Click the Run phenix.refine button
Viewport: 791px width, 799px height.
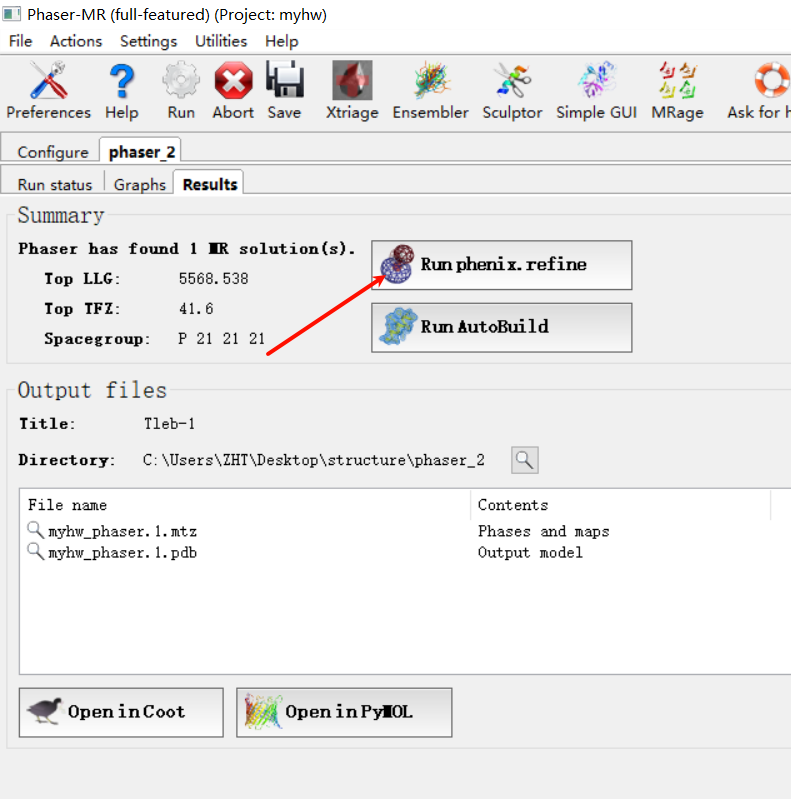click(502, 265)
